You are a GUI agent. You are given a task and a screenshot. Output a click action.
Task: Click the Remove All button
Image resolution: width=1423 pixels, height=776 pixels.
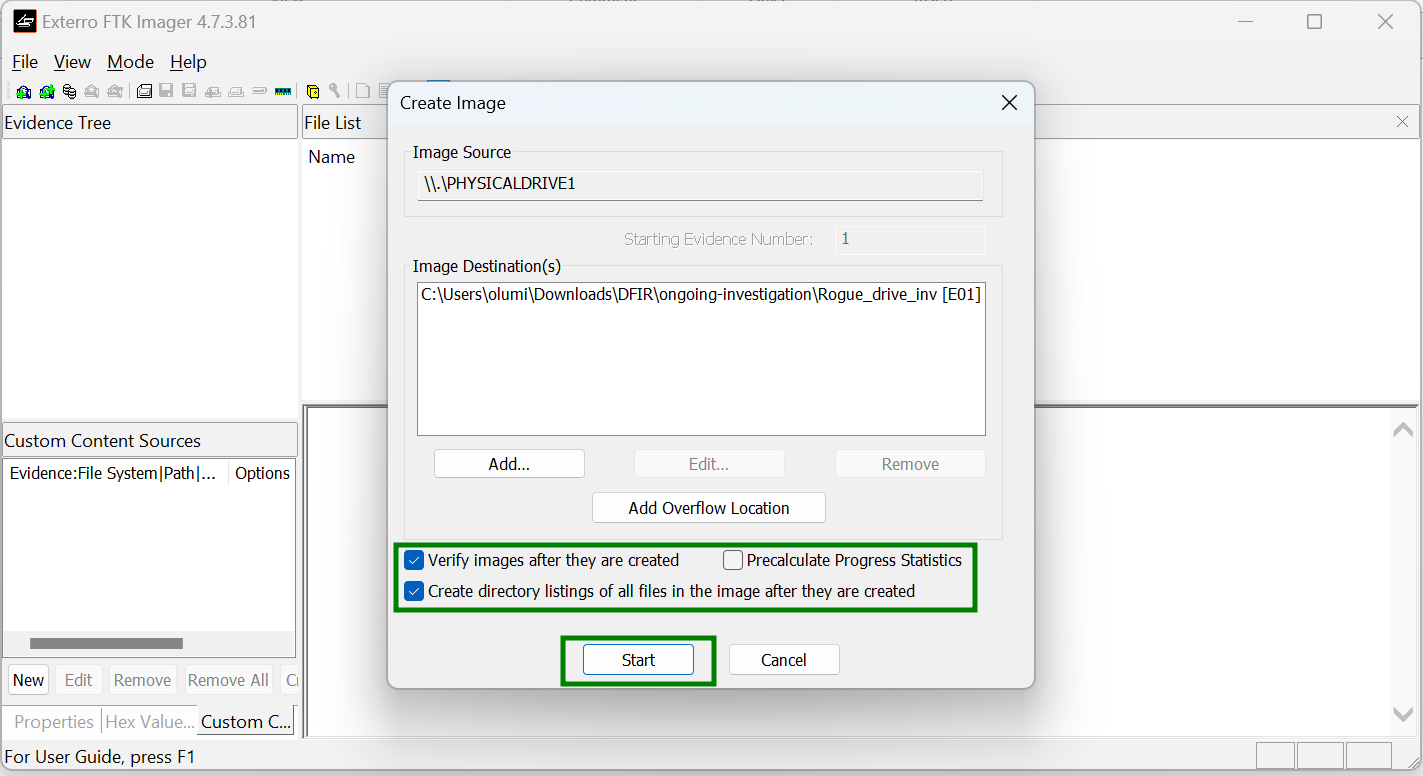(x=228, y=680)
